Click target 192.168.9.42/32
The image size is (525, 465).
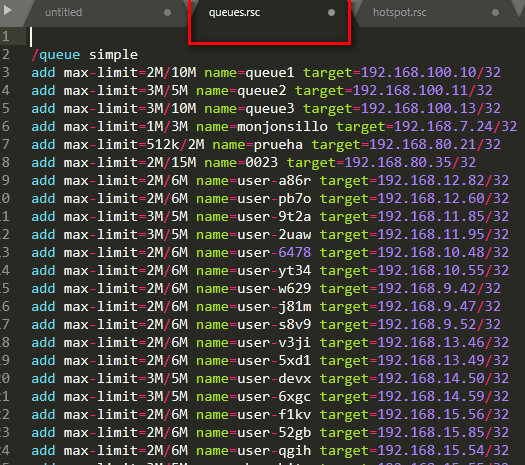[439, 290]
